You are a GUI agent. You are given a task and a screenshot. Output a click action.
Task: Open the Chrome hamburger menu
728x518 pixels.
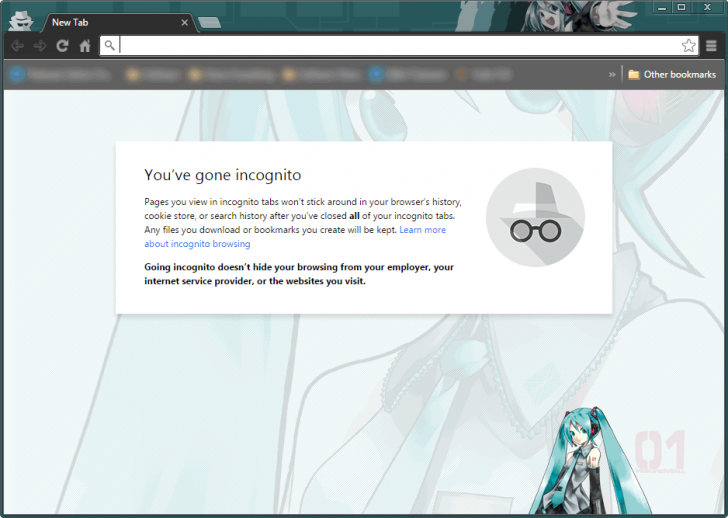click(711, 46)
